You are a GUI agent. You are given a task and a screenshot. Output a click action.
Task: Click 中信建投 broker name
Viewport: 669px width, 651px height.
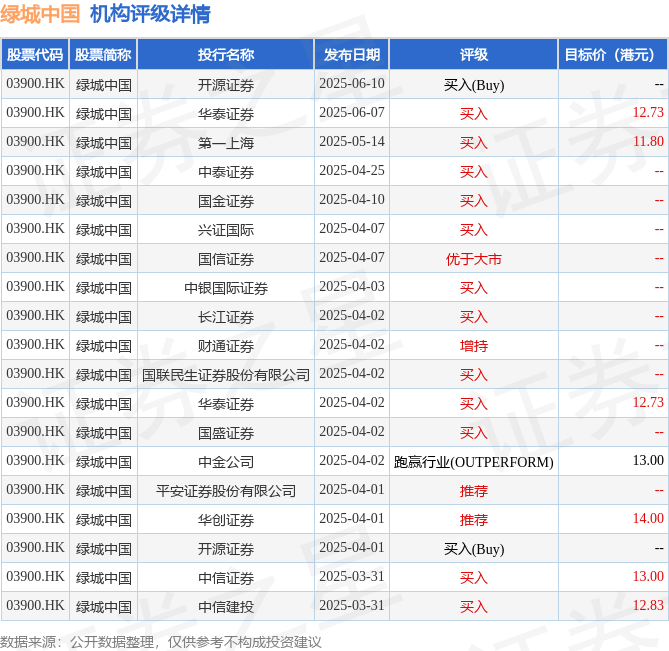coord(226,607)
